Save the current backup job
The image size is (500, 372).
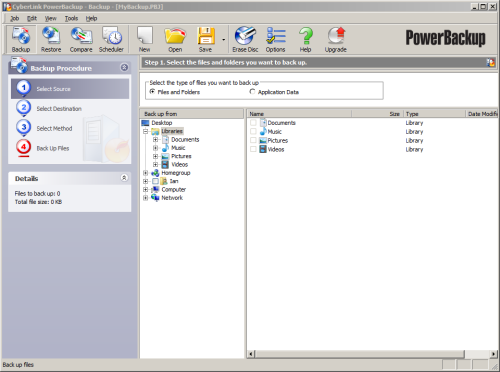[x=205, y=39]
